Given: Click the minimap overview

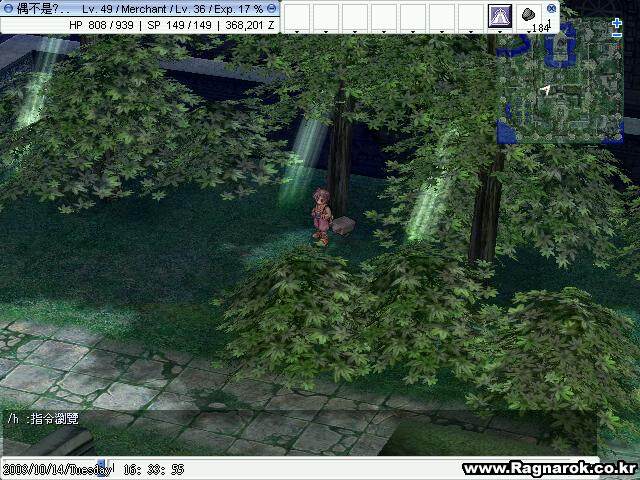Looking at the screenshot, I should pyautogui.click(x=560, y=83).
